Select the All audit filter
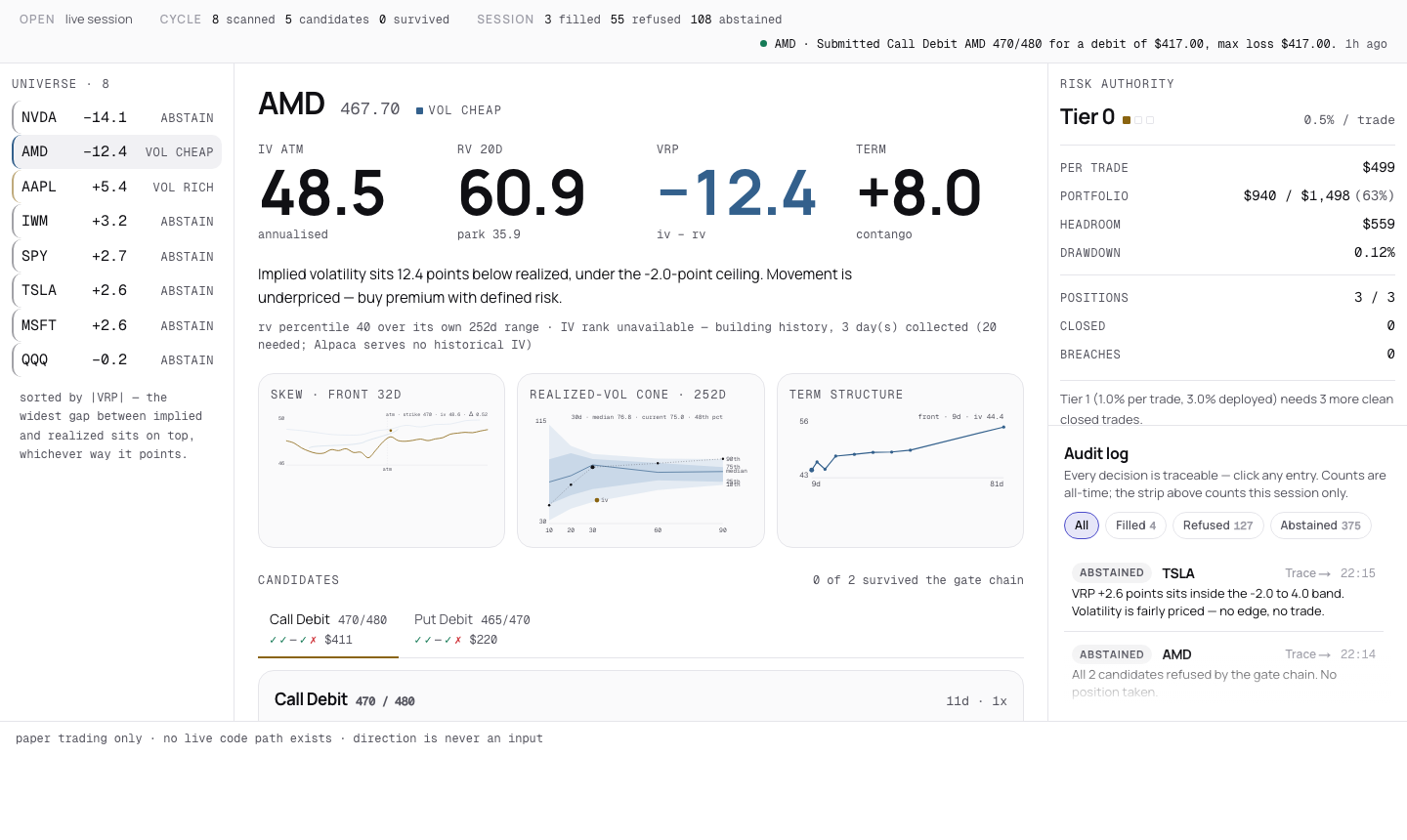Viewport: 1407px width, 840px height. 1082,525
